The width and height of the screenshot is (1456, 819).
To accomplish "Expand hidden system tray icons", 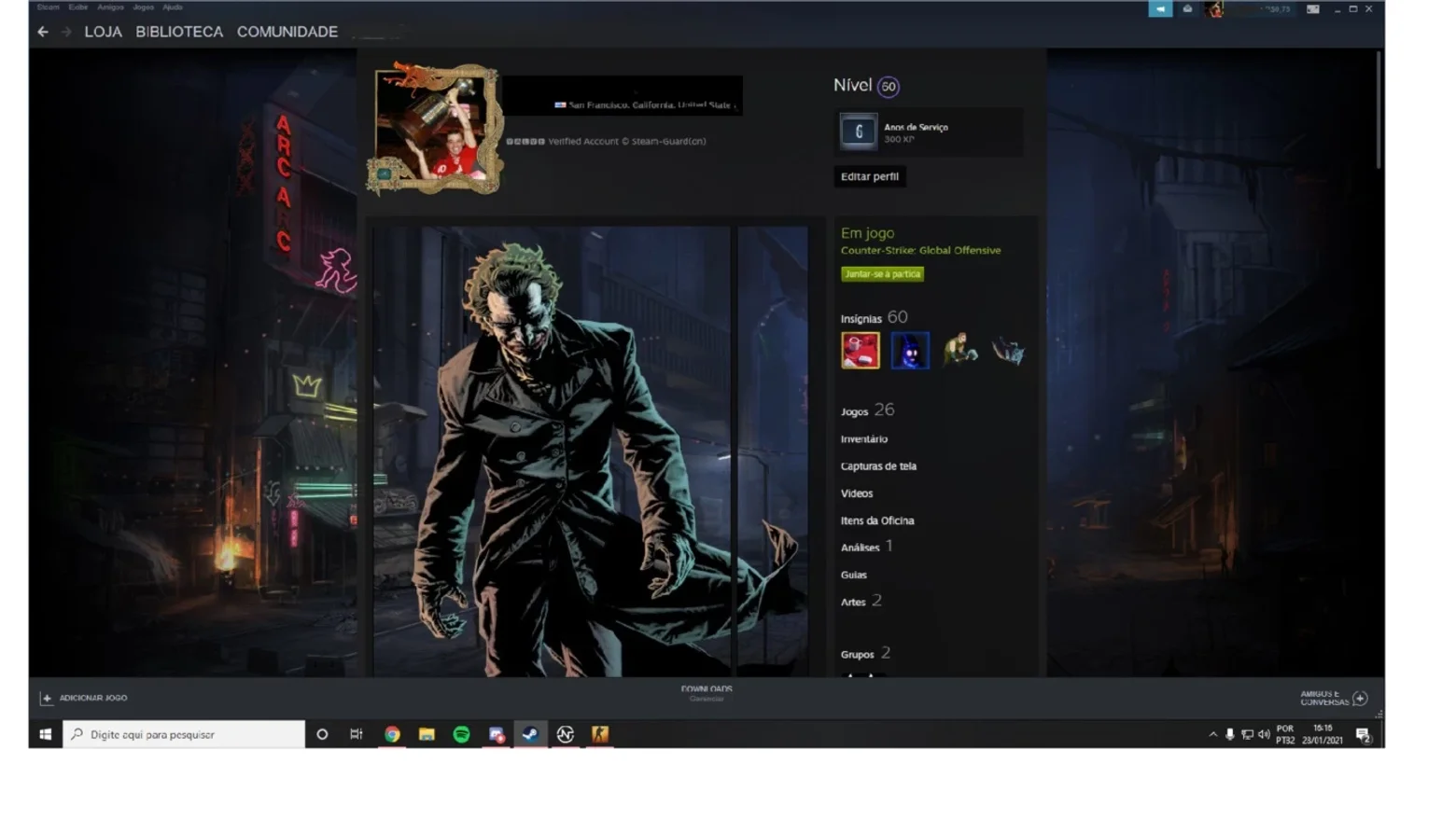I will [x=1213, y=734].
